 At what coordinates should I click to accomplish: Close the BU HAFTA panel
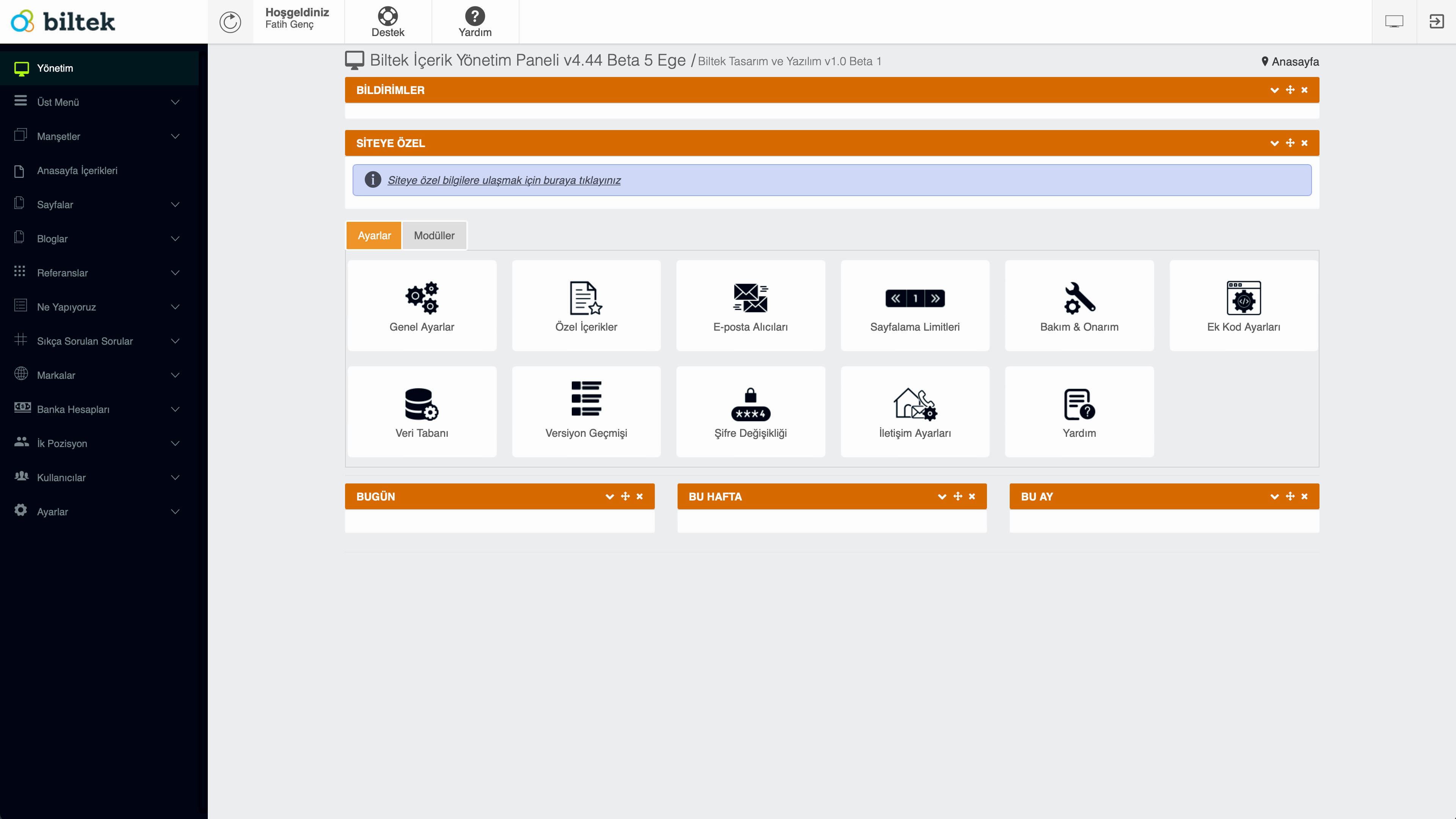pyautogui.click(x=972, y=496)
